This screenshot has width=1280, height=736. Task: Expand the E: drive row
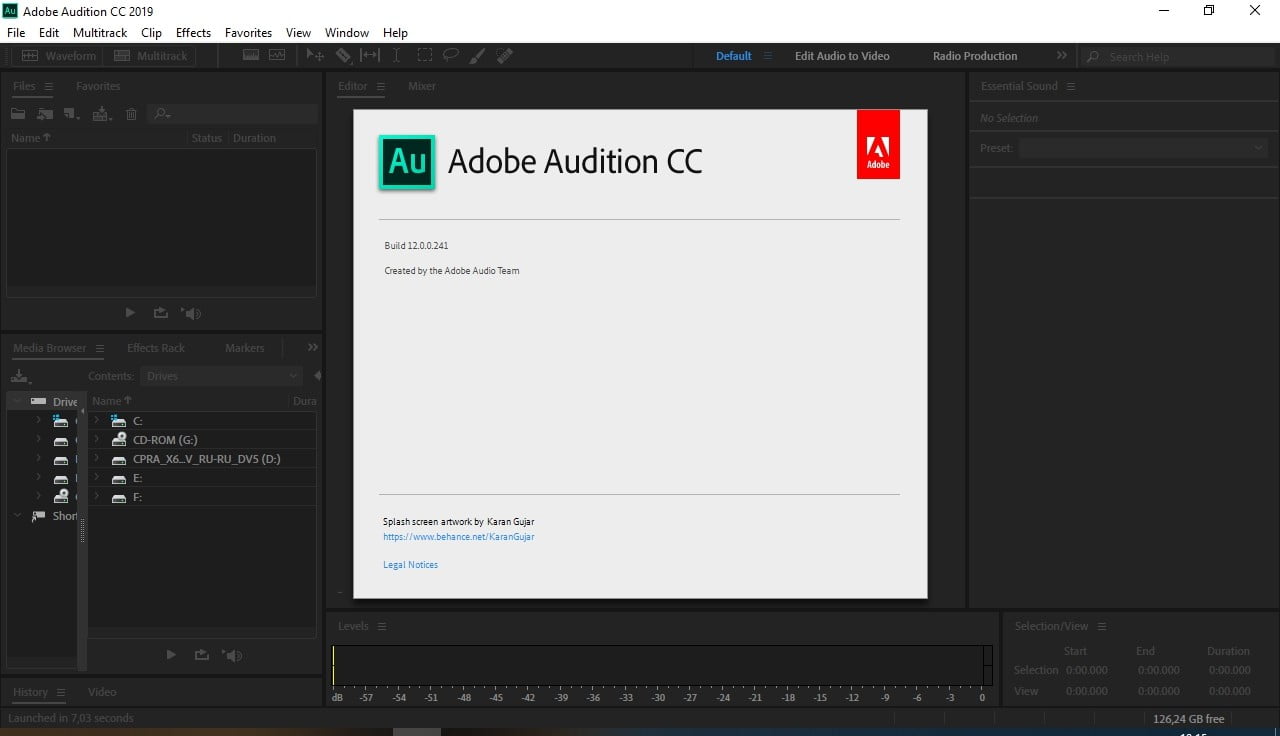[x=97, y=478]
